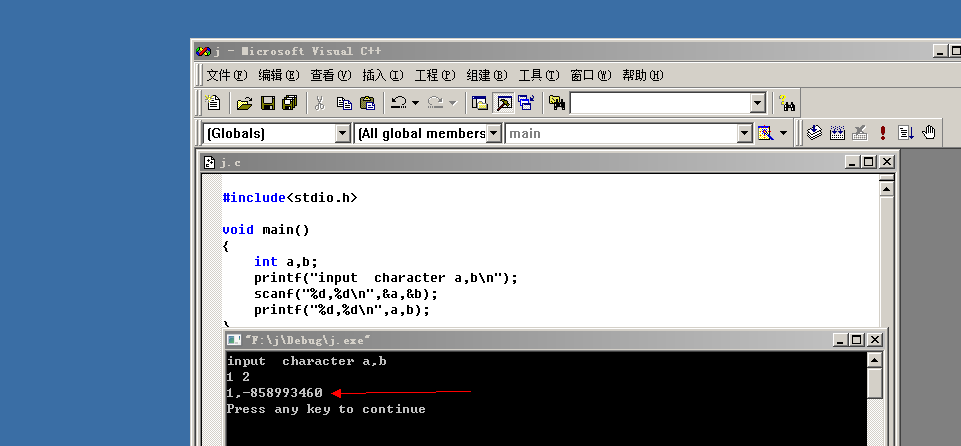Open the 文件(F) menu
This screenshot has height=446, width=961.
point(227,75)
